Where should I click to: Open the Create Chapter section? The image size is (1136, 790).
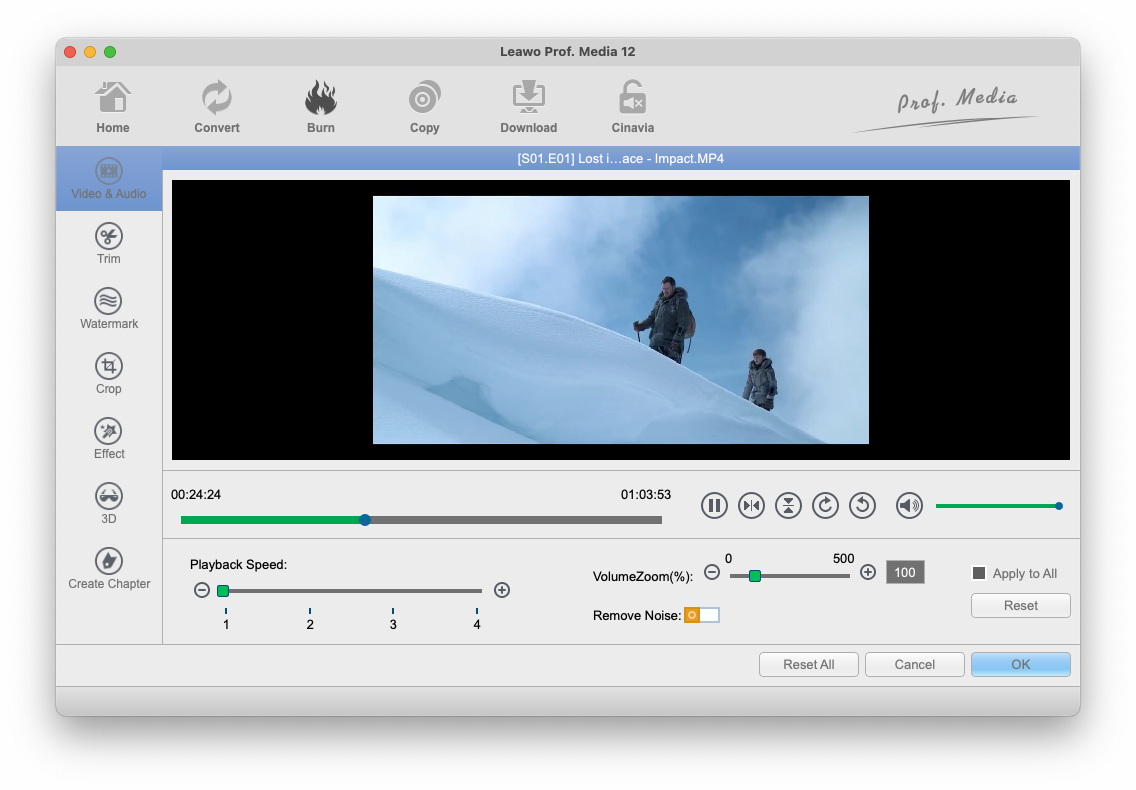pos(109,570)
